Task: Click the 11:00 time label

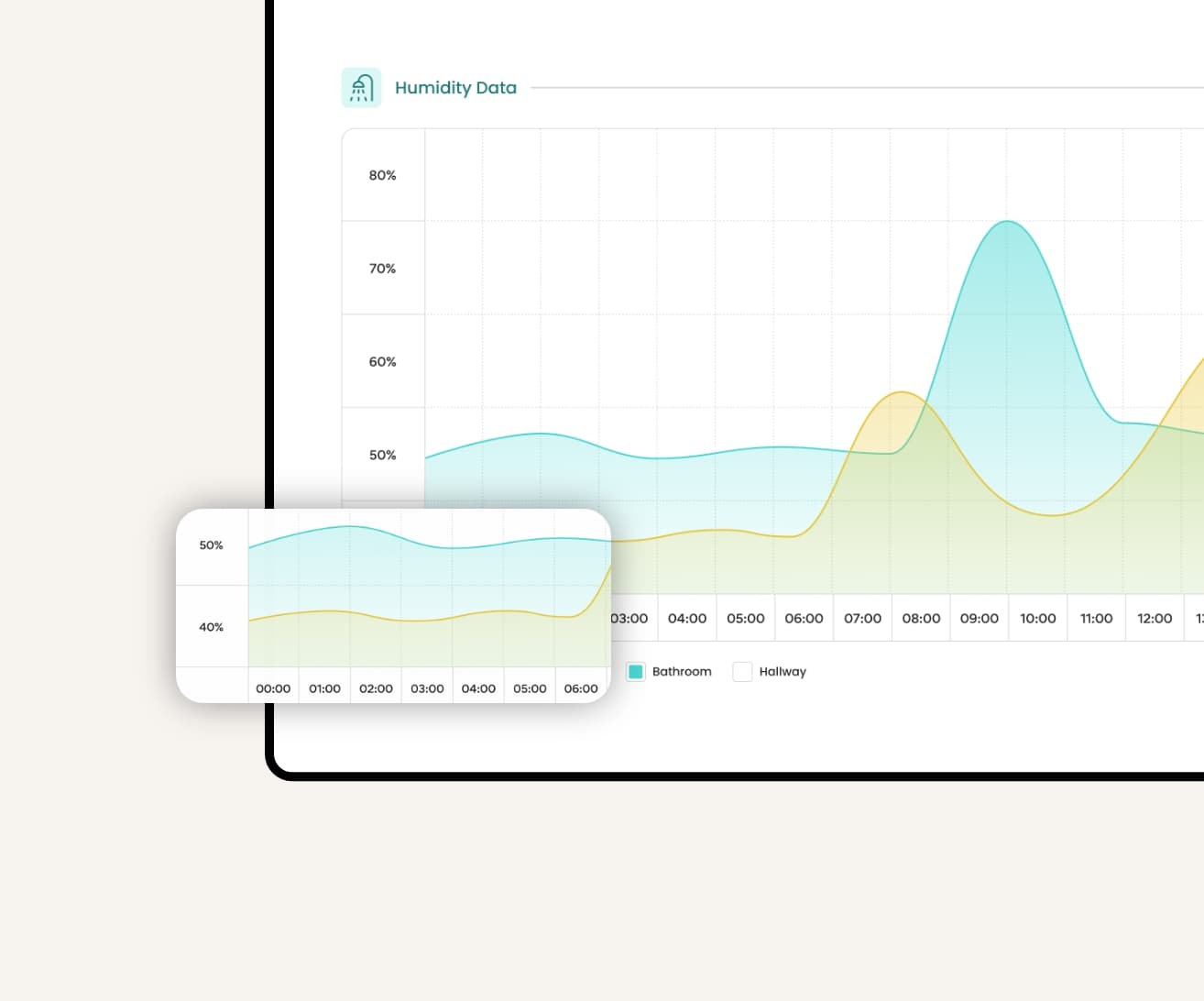Action: (1096, 619)
